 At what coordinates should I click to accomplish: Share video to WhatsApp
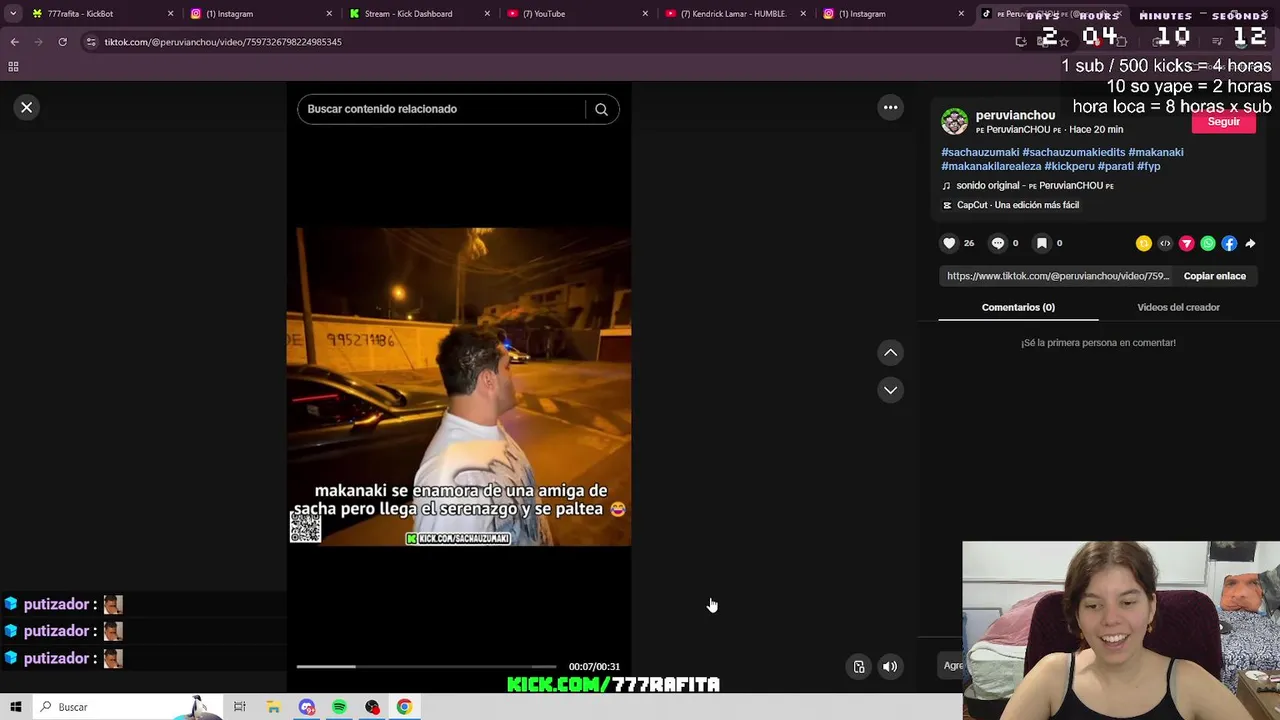tap(1208, 243)
